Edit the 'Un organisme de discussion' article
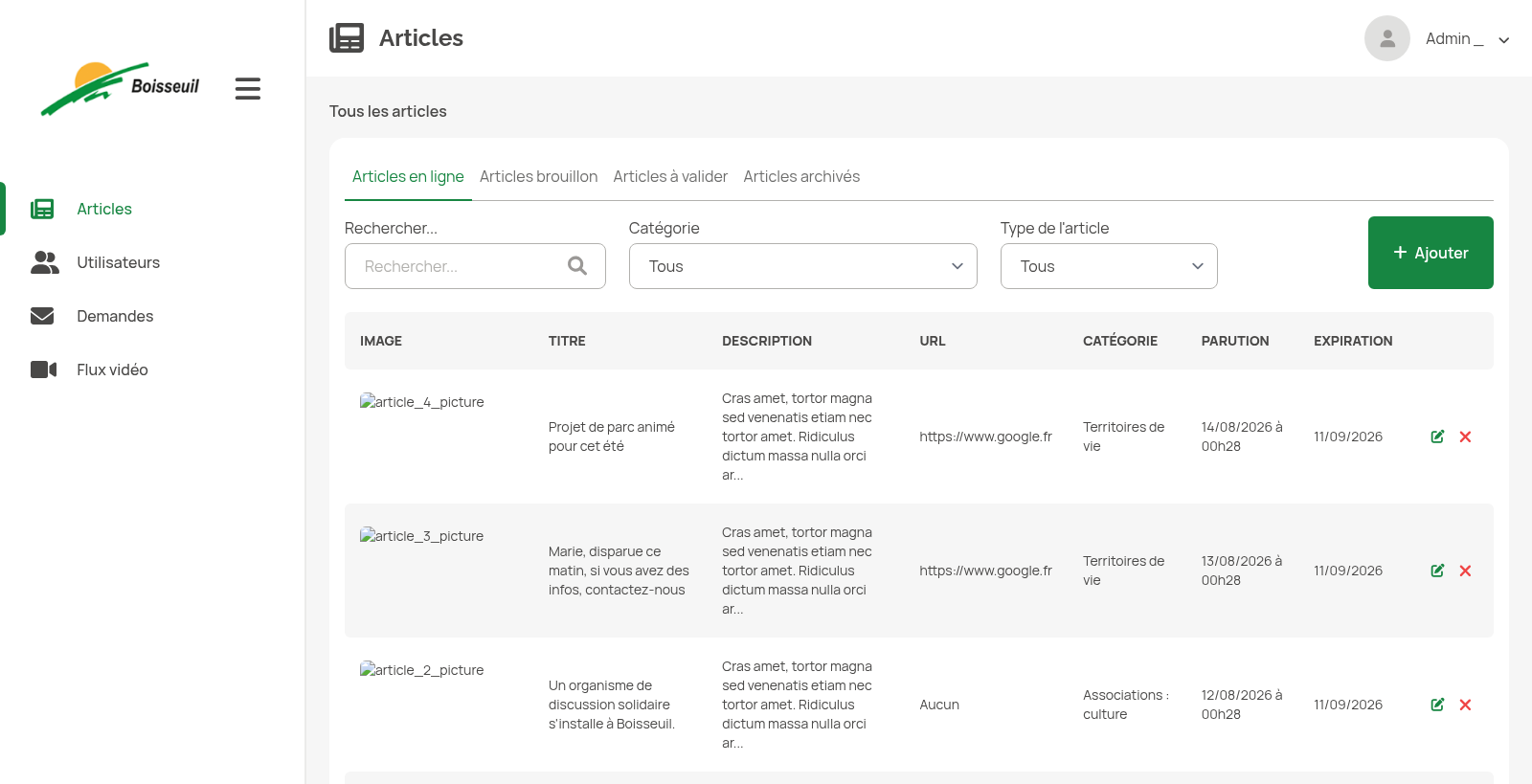1532x784 pixels. (x=1437, y=705)
